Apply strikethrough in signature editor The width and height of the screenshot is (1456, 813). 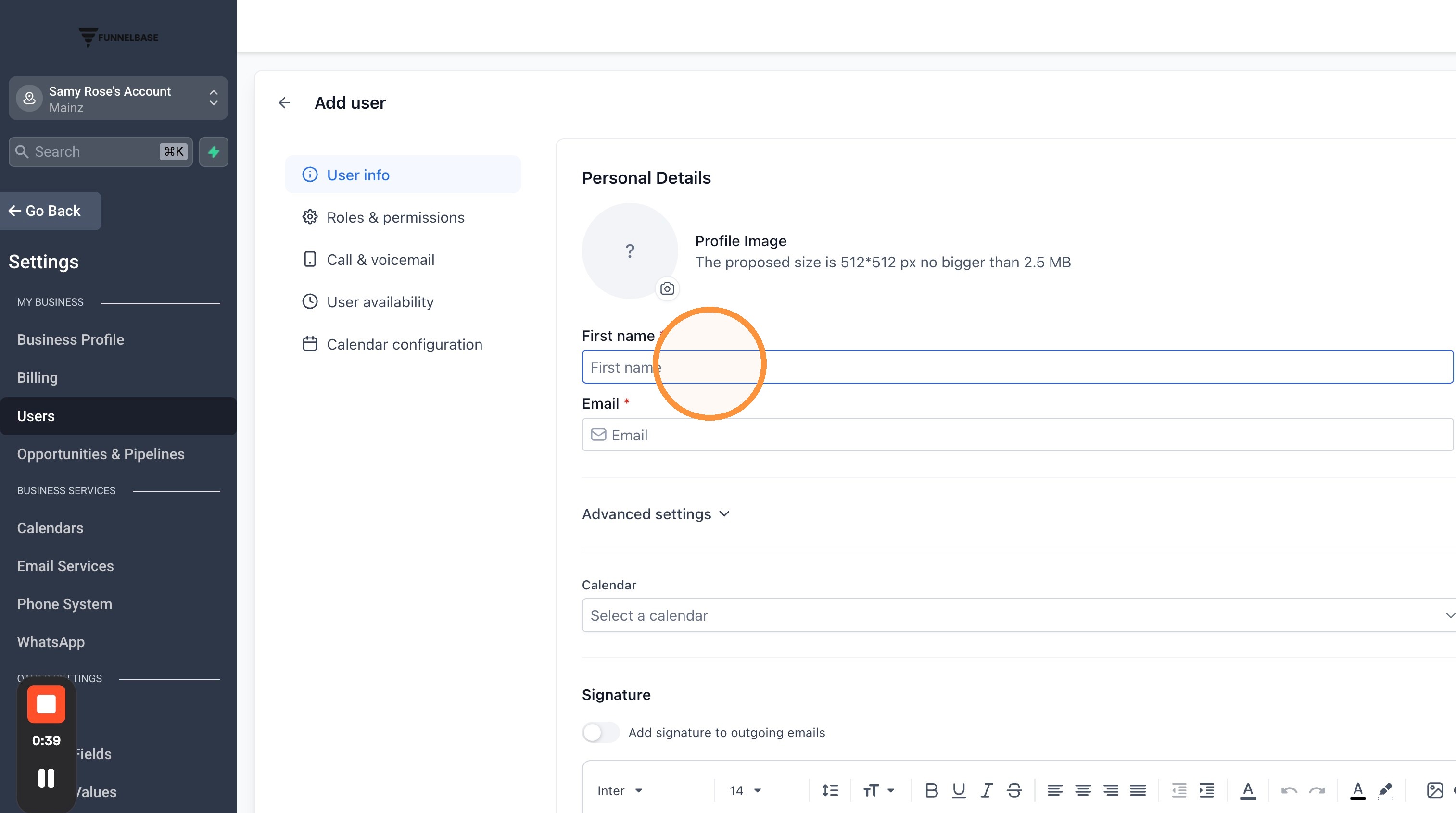click(1014, 790)
